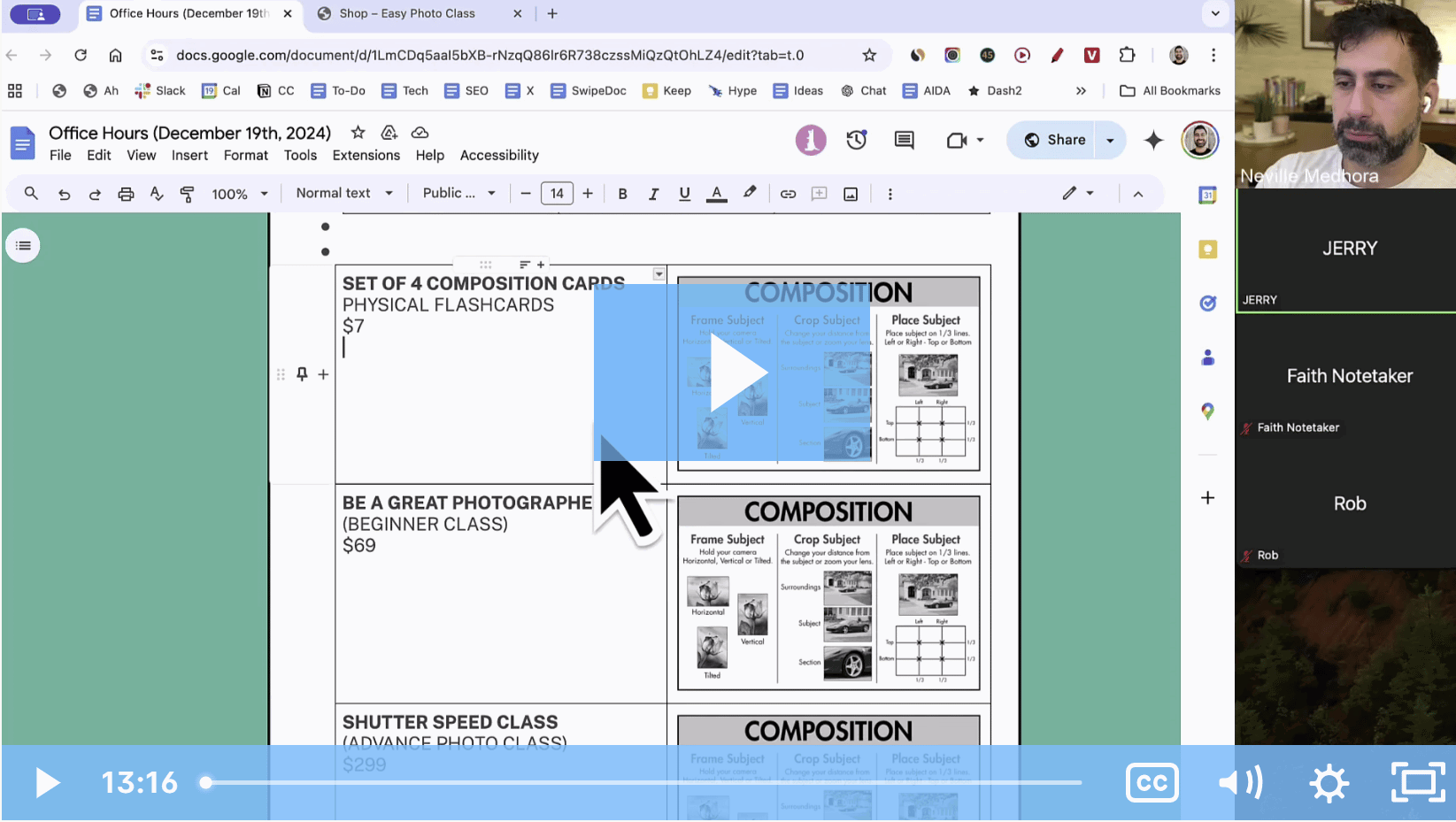Select the paint format roller tool
The image size is (1456, 822).
187,194
